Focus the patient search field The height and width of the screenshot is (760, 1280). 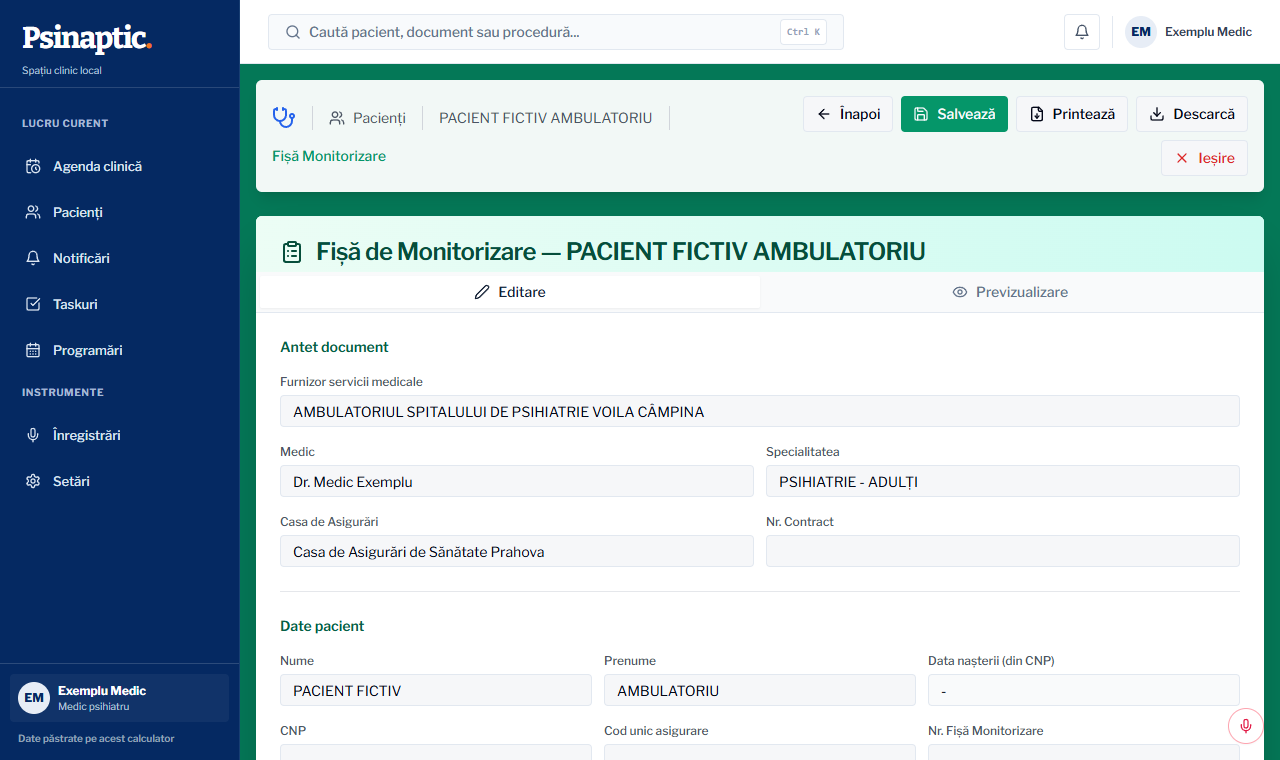coord(556,32)
